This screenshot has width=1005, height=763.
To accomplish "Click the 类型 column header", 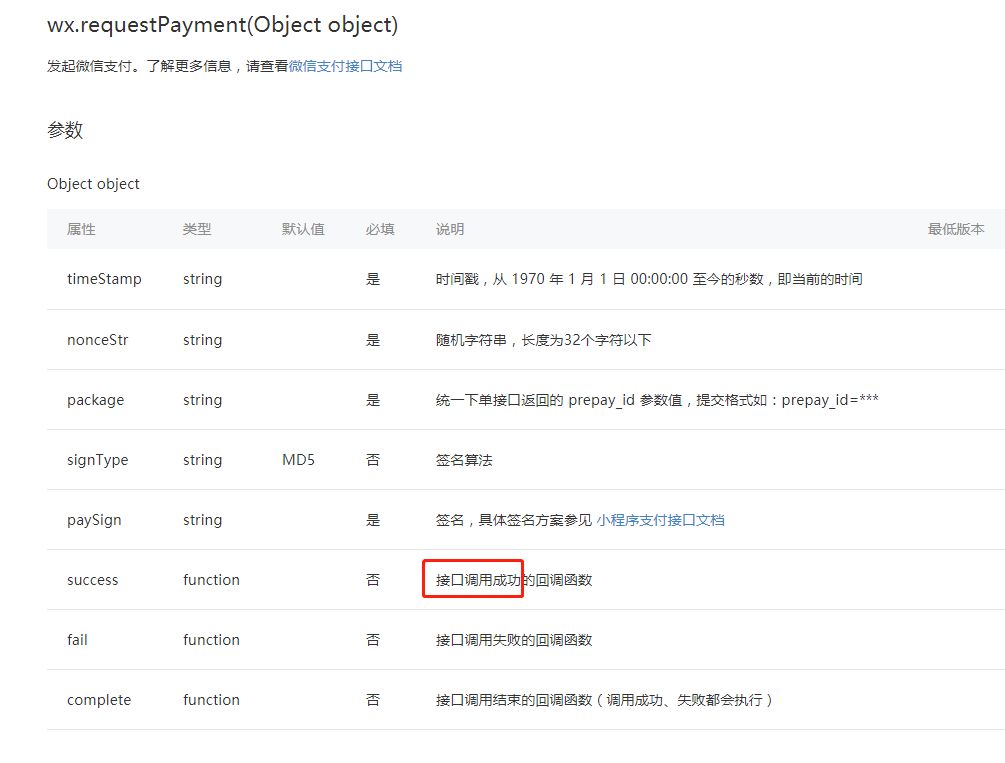I will pos(197,229).
